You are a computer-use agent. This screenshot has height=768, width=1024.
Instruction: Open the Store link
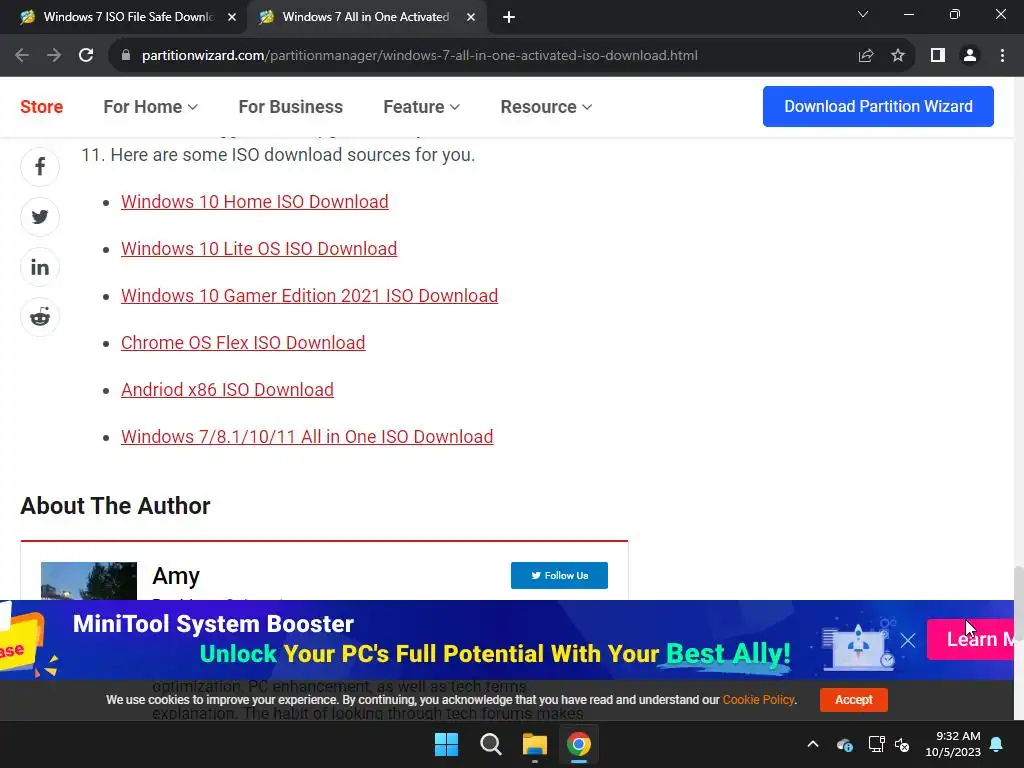tap(42, 106)
